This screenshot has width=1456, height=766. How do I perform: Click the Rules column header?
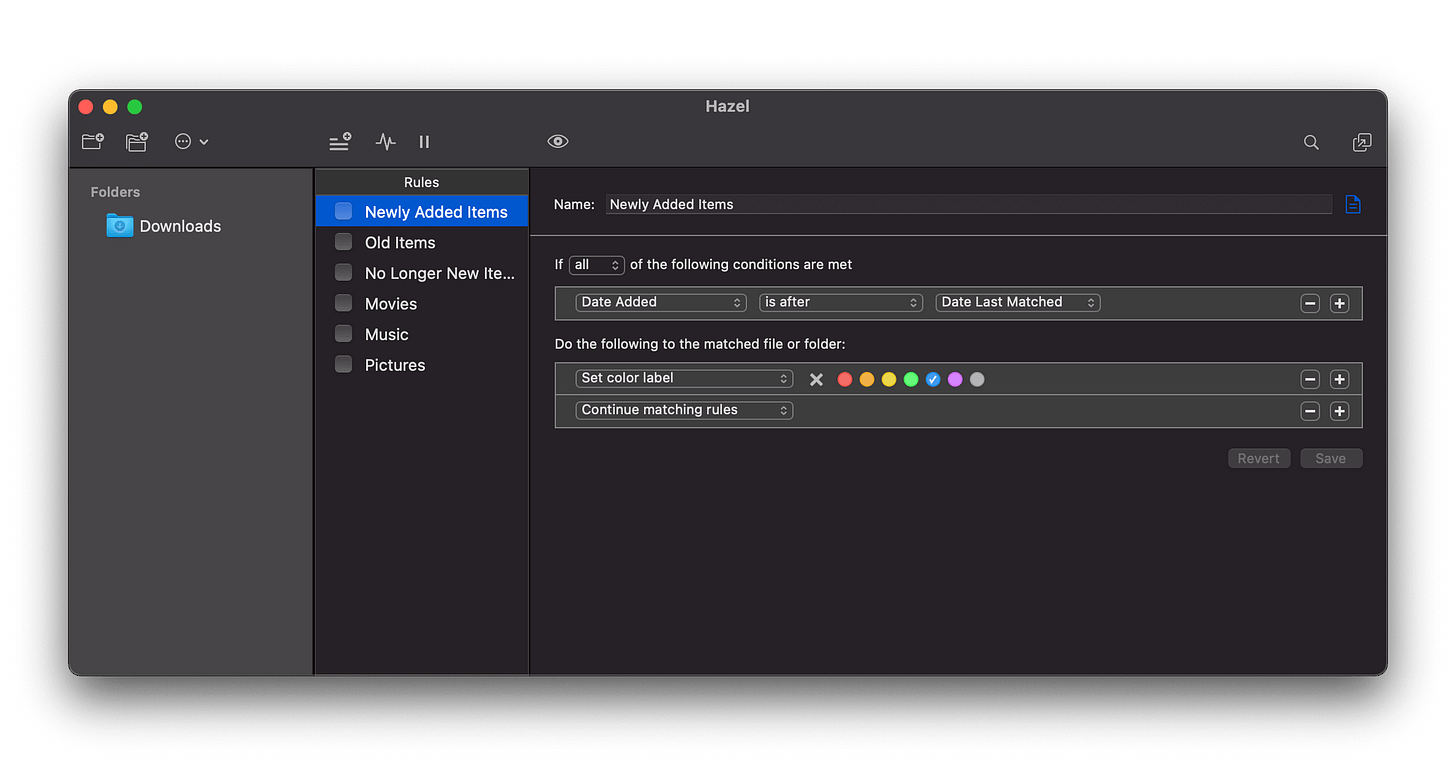click(x=421, y=182)
